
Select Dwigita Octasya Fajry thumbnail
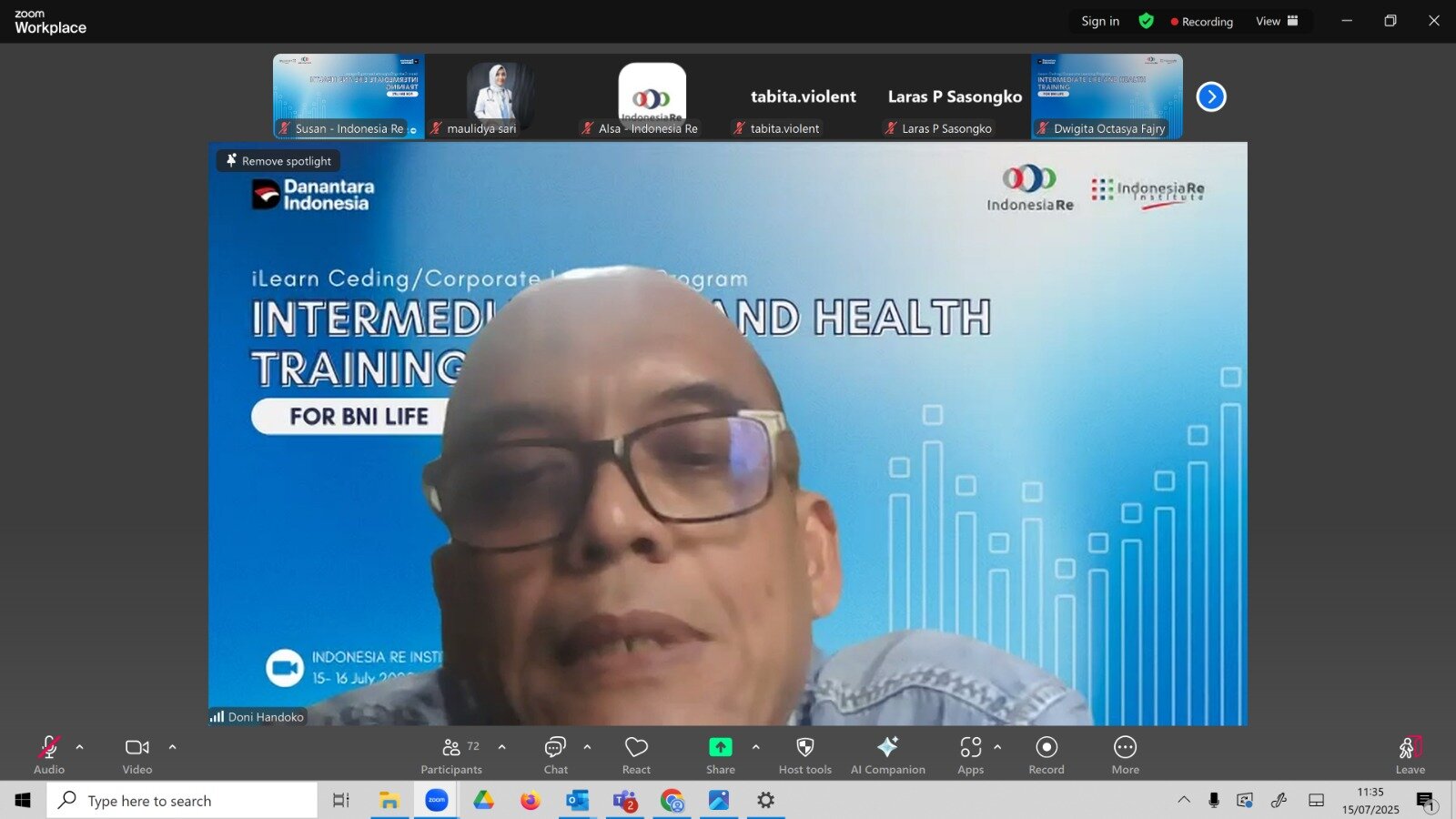(x=1107, y=96)
